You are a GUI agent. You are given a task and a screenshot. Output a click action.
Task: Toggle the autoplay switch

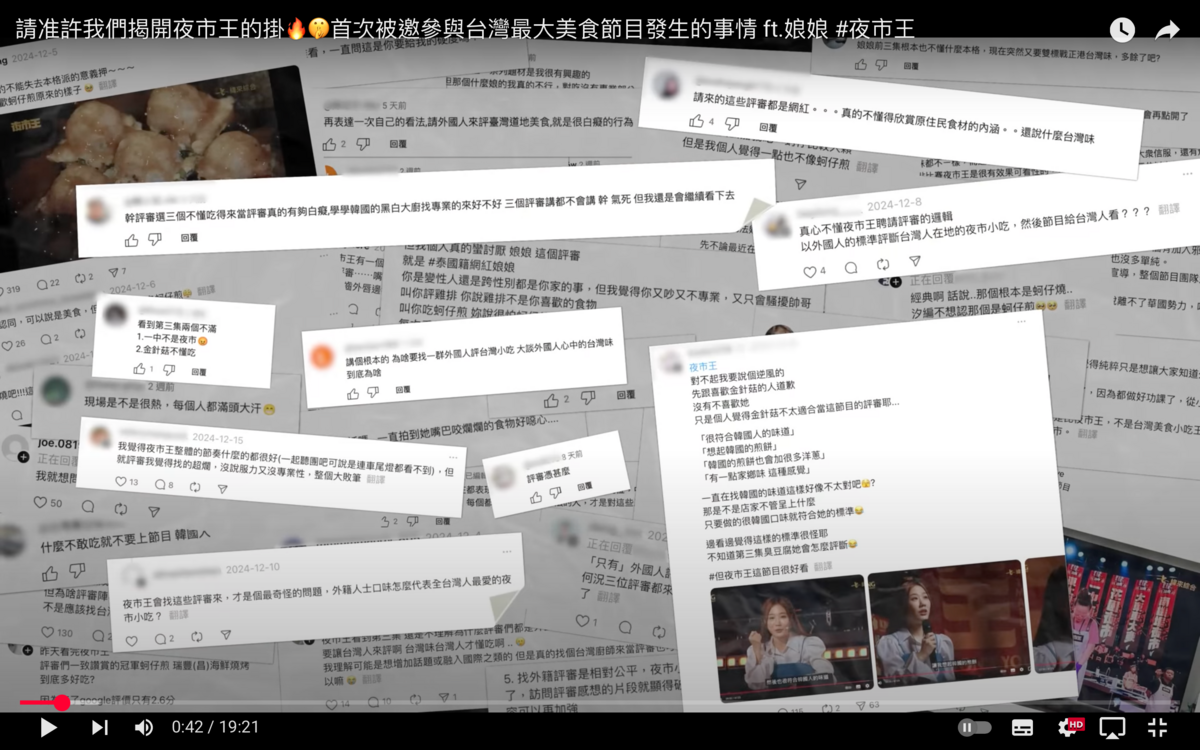click(974, 728)
